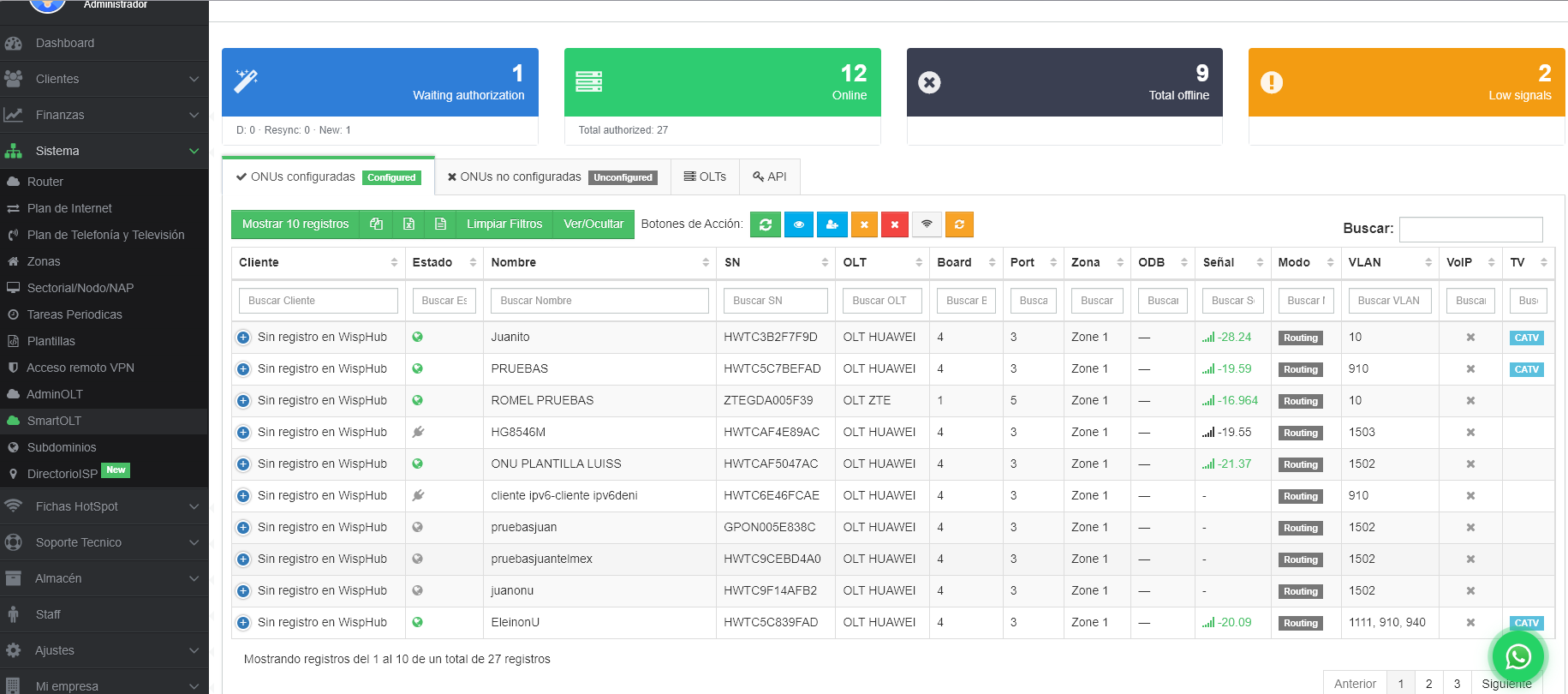Viewport: 1568px width, 694px height.
Task: Click the green status icon in Juanito row
Action: point(418,337)
